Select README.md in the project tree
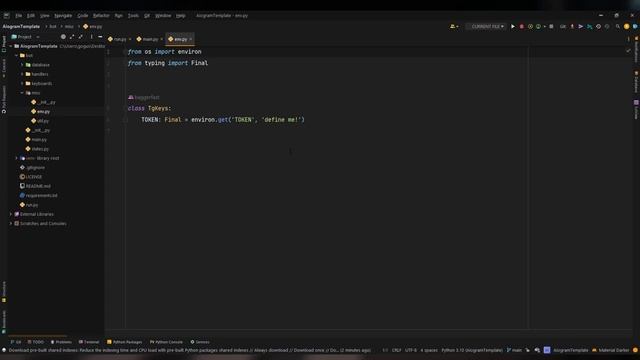This screenshot has height=360, width=640. point(35,186)
